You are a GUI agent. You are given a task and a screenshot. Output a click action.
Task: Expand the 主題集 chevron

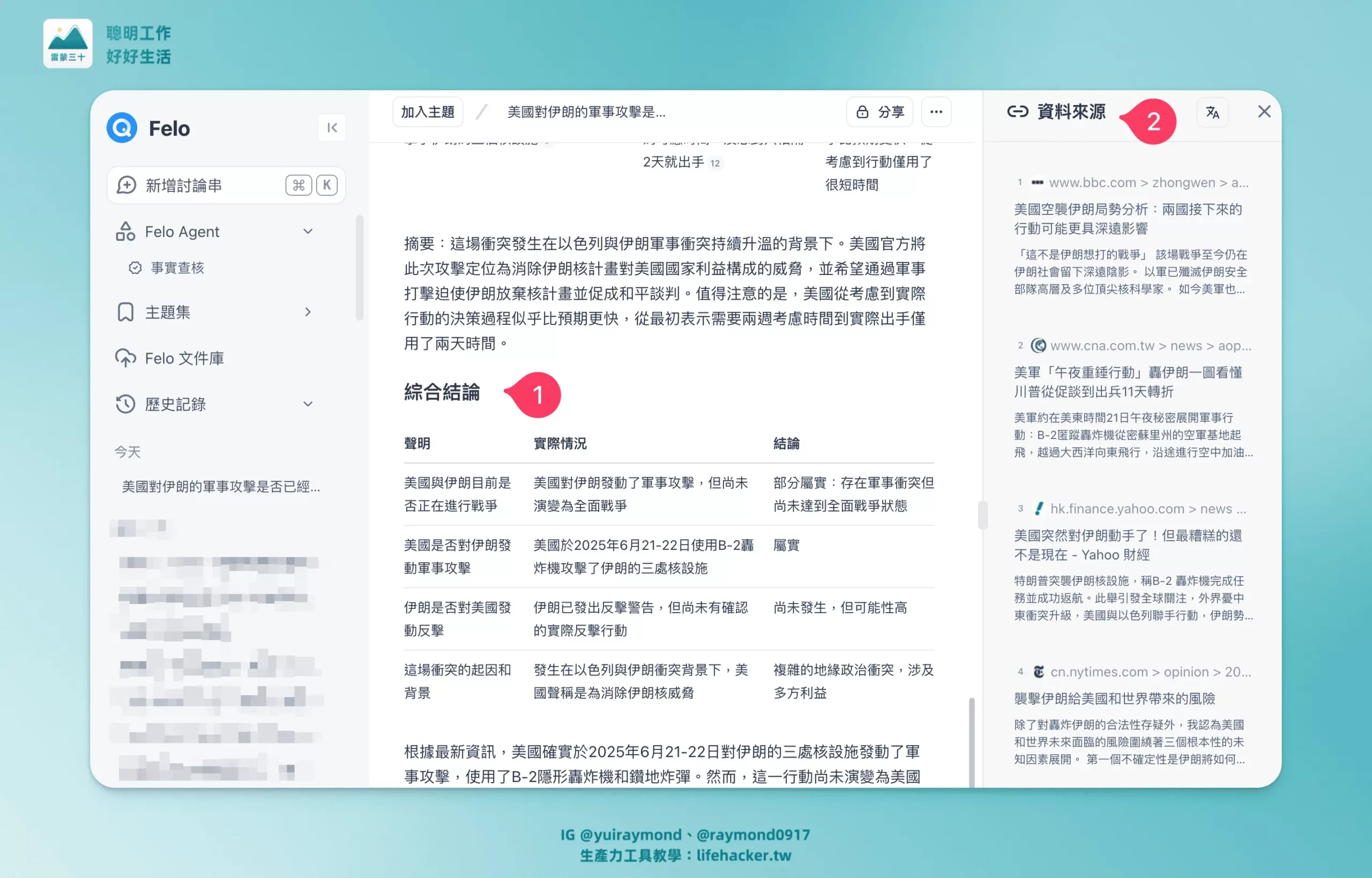click(x=308, y=312)
